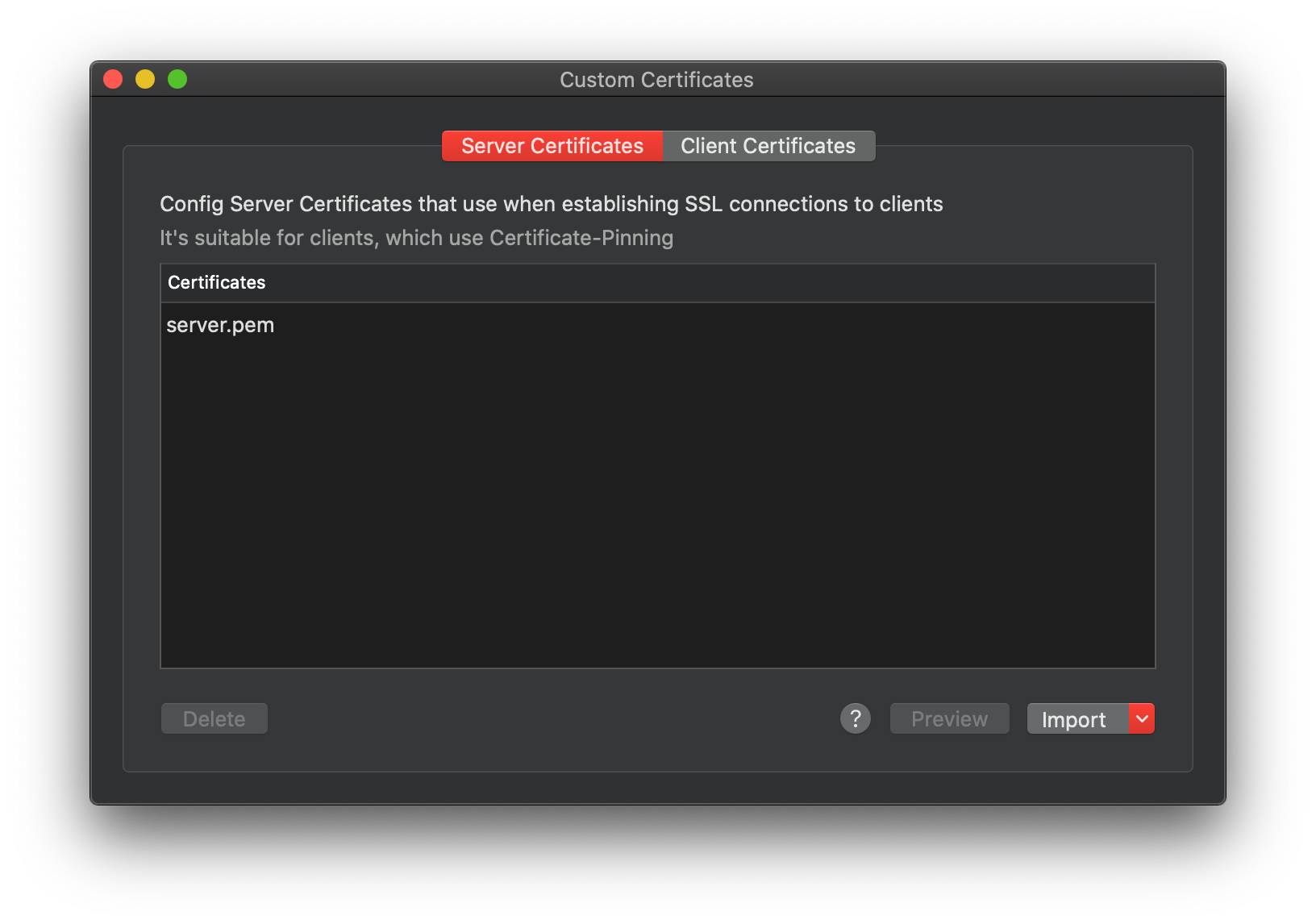This screenshot has height=924, width=1316.
Task: Switch to the Server Certificates tab
Action: (x=551, y=146)
